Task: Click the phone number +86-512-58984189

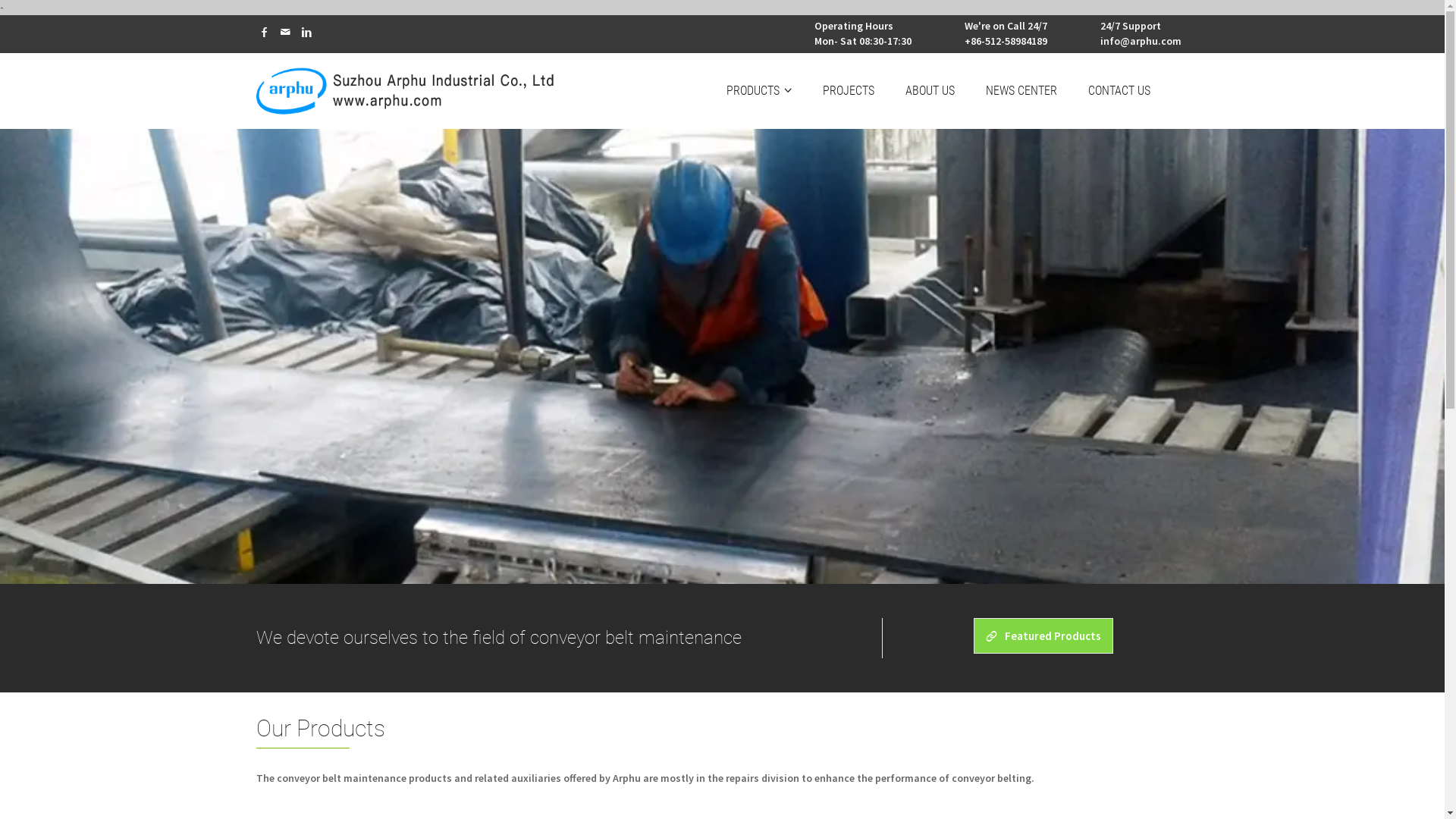Action: [1006, 41]
